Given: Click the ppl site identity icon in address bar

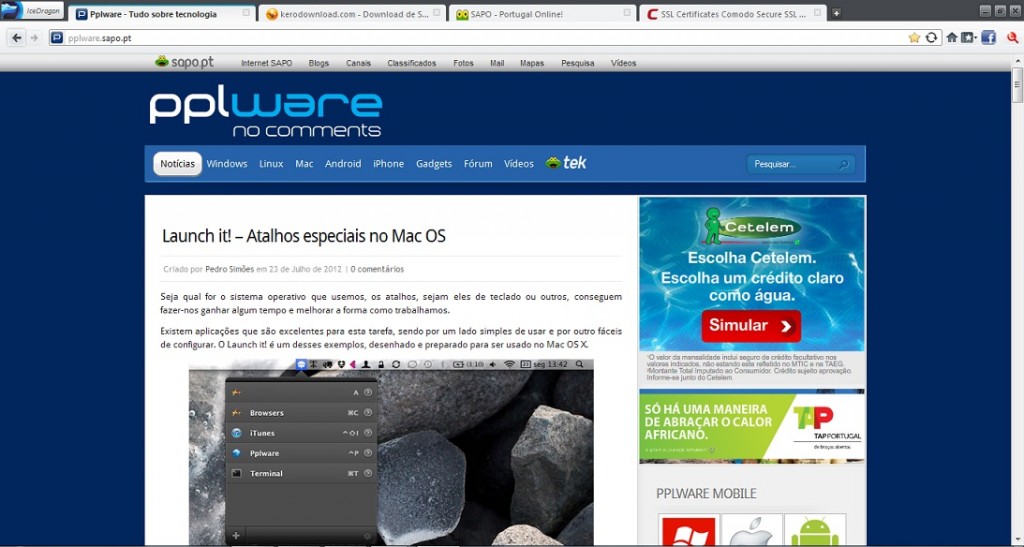Looking at the screenshot, I should click(x=57, y=38).
